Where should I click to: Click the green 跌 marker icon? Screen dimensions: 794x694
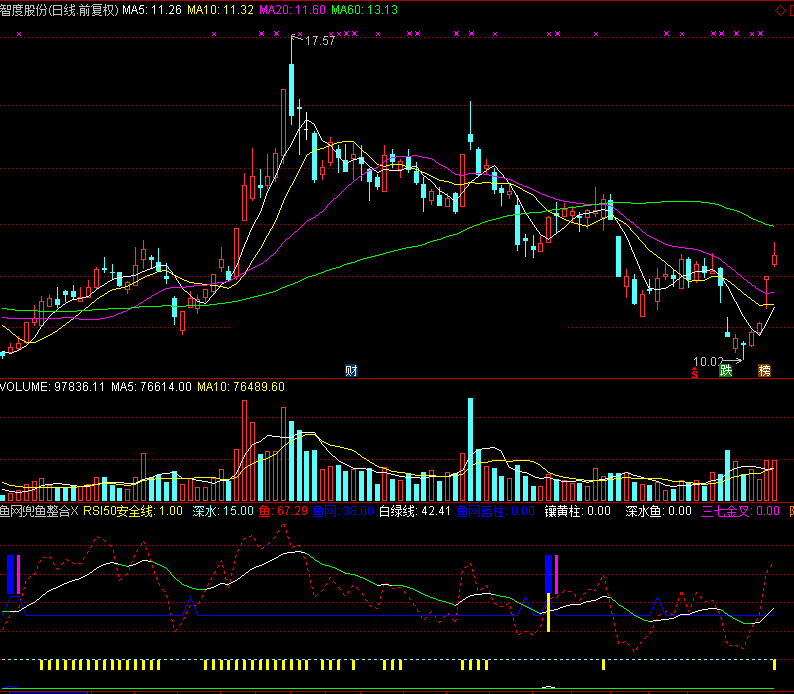[726, 371]
